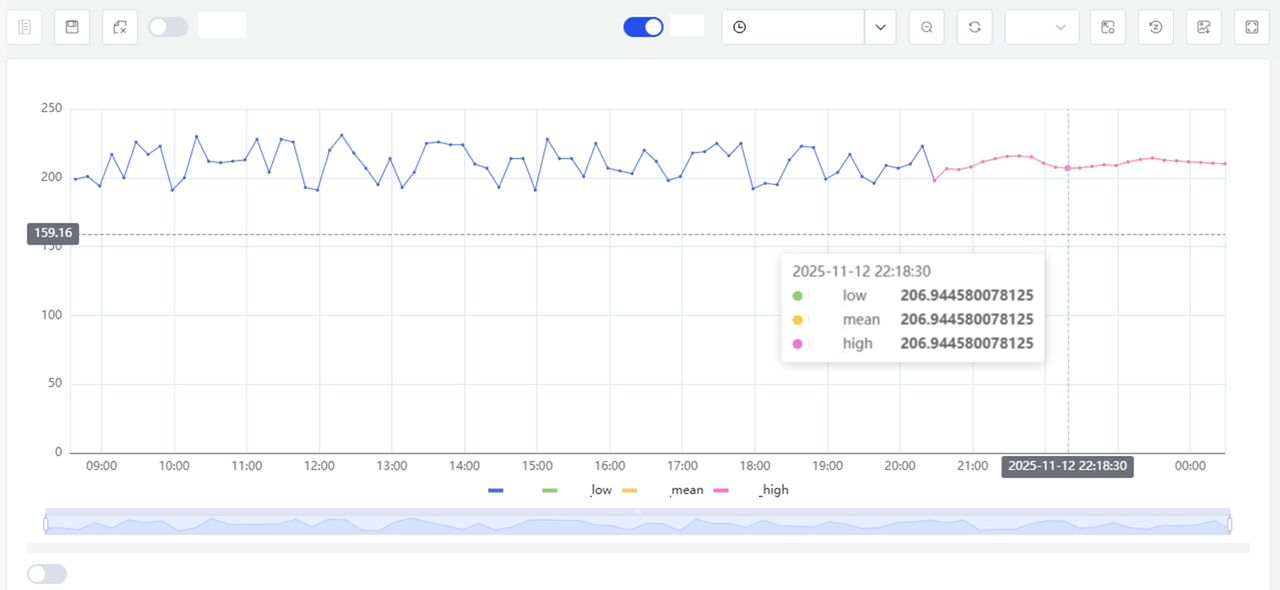Click the clock time range picker field
The width and height of the screenshot is (1280, 590).
pos(793,27)
